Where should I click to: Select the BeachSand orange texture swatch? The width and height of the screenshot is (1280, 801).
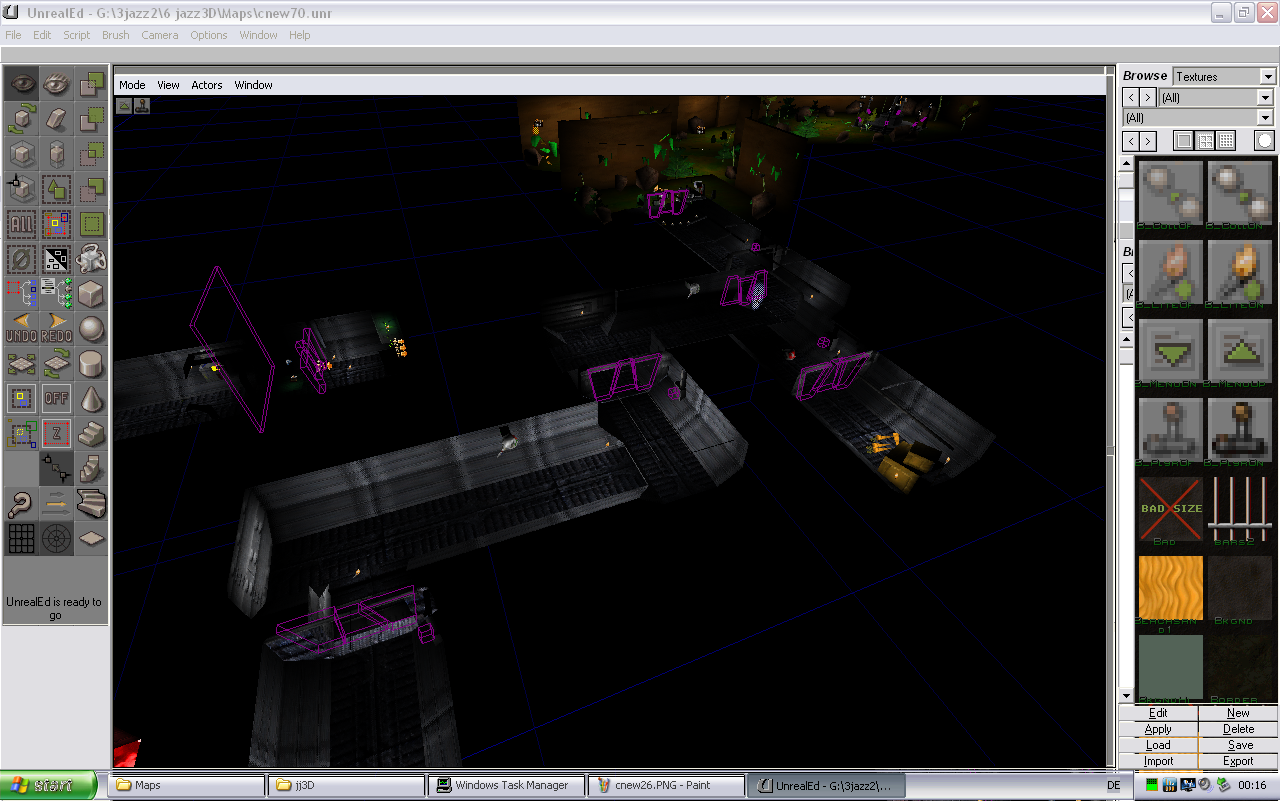(x=1171, y=588)
